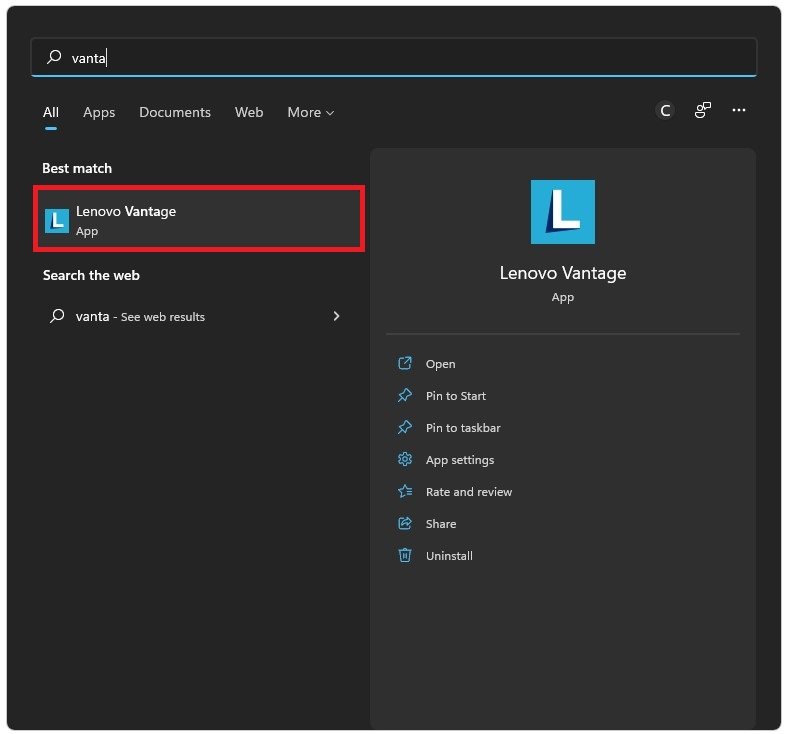This screenshot has width=790, height=734.
Task: Open the three-dot options menu
Action: coord(739,111)
